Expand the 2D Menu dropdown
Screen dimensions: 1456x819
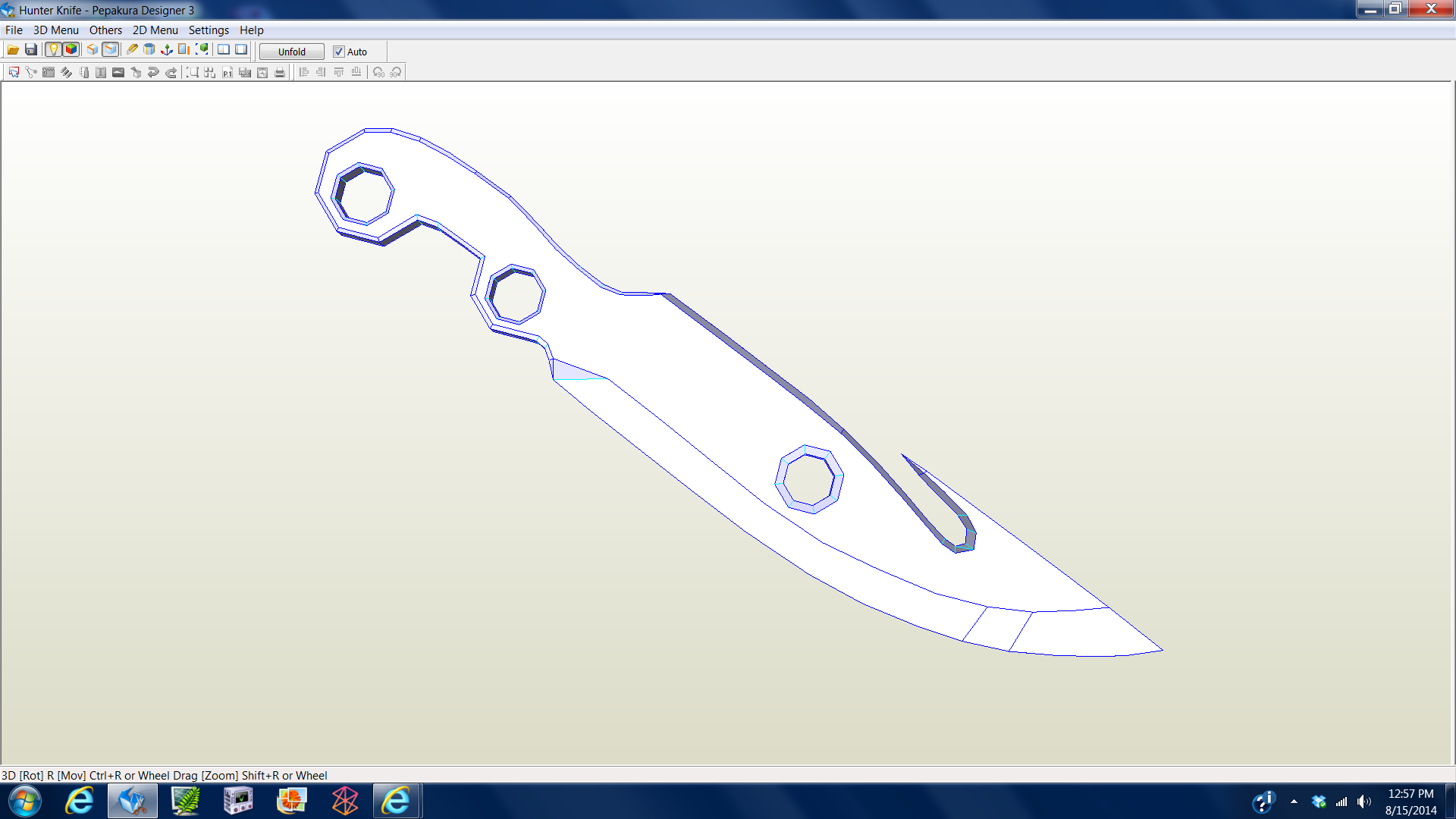[155, 30]
